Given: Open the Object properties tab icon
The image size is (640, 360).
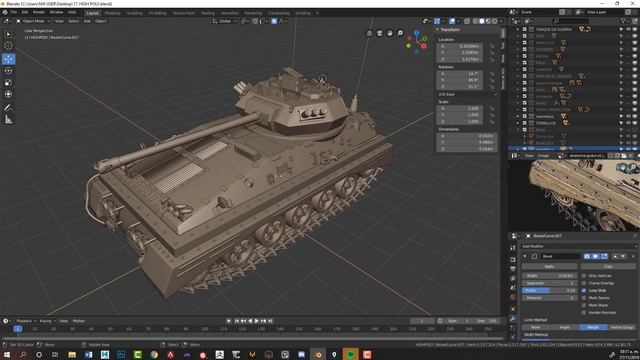Looking at the screenshot, I should 513,309.
